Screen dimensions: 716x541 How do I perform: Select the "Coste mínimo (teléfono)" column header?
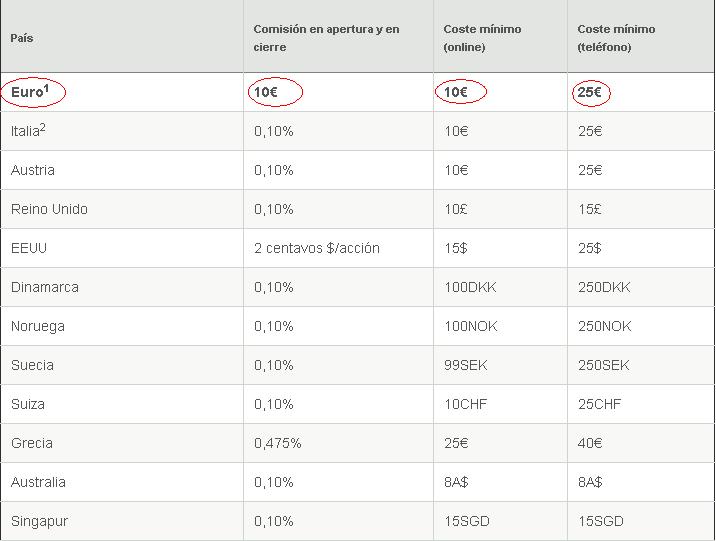616,38
